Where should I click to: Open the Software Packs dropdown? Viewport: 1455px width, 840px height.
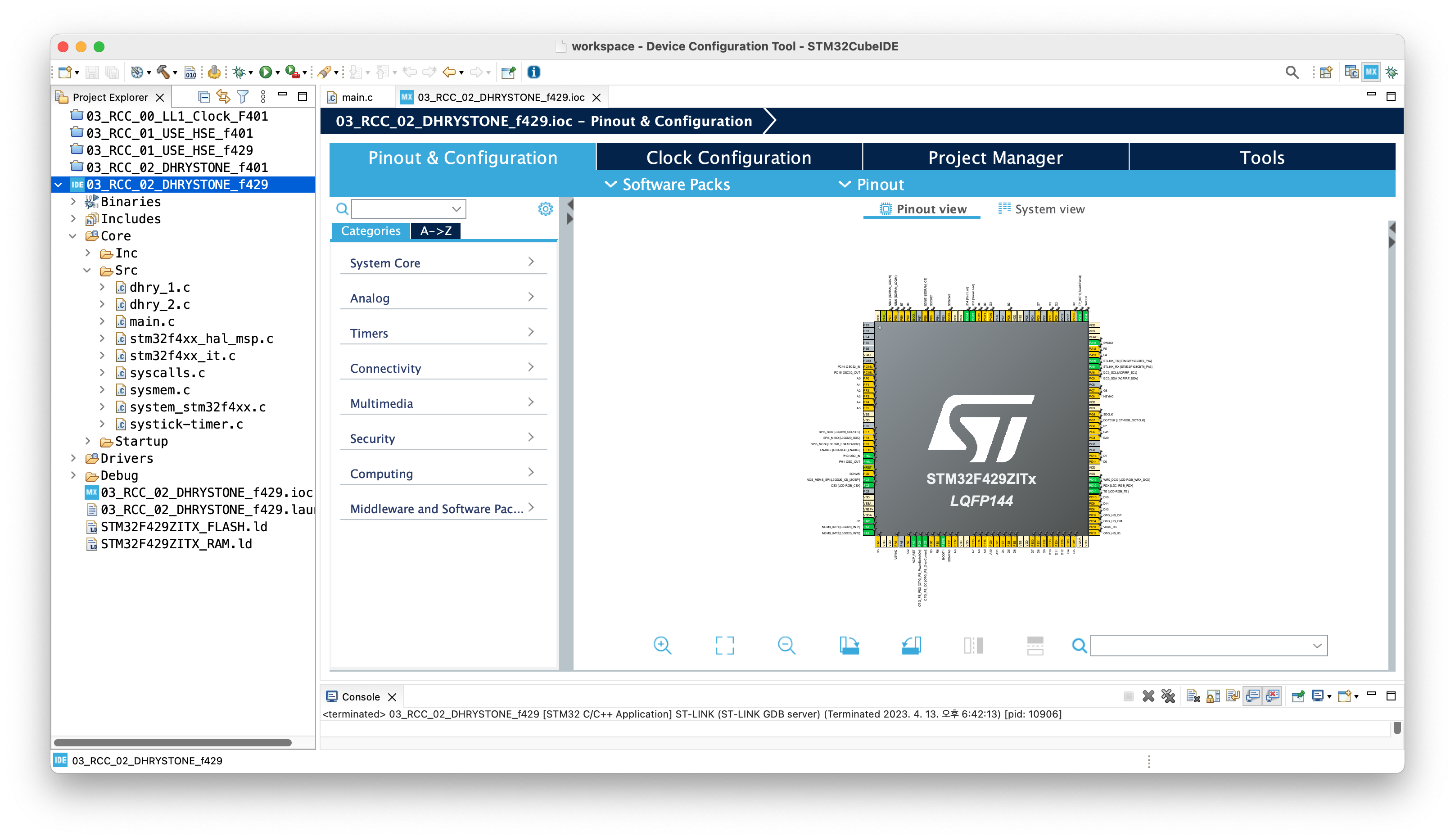click(668, 185)
